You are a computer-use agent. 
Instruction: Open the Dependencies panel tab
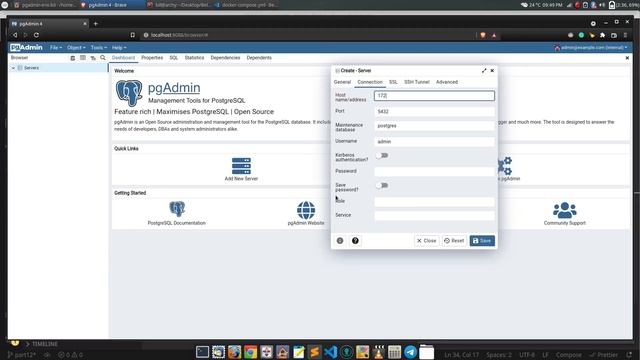click(x=225, y=58)
